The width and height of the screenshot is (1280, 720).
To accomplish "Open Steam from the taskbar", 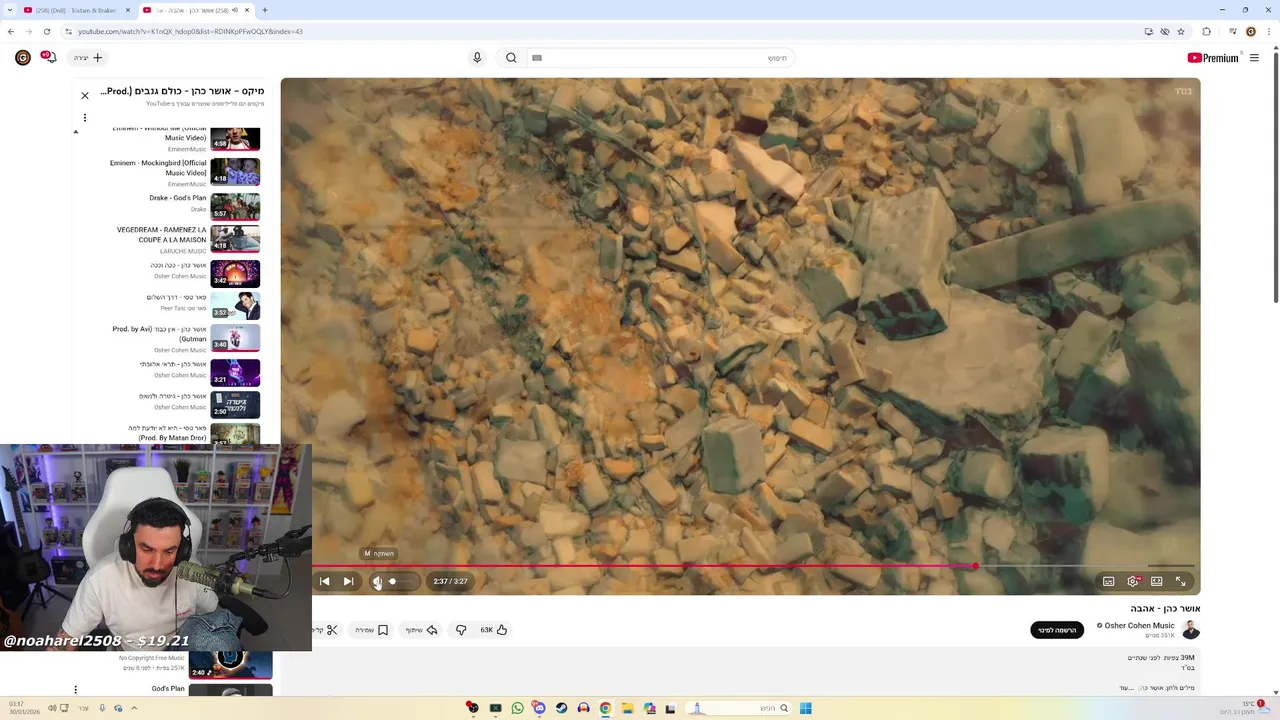I will [561, 708].
